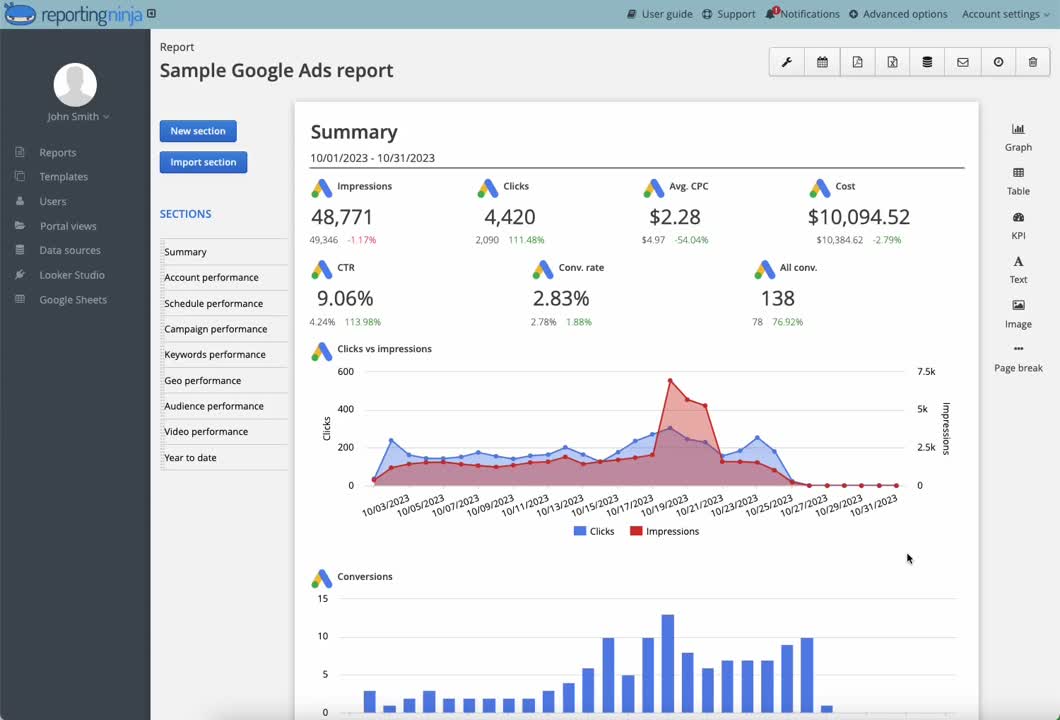Export the report as PDF
1060x720 pixels.
857,62
